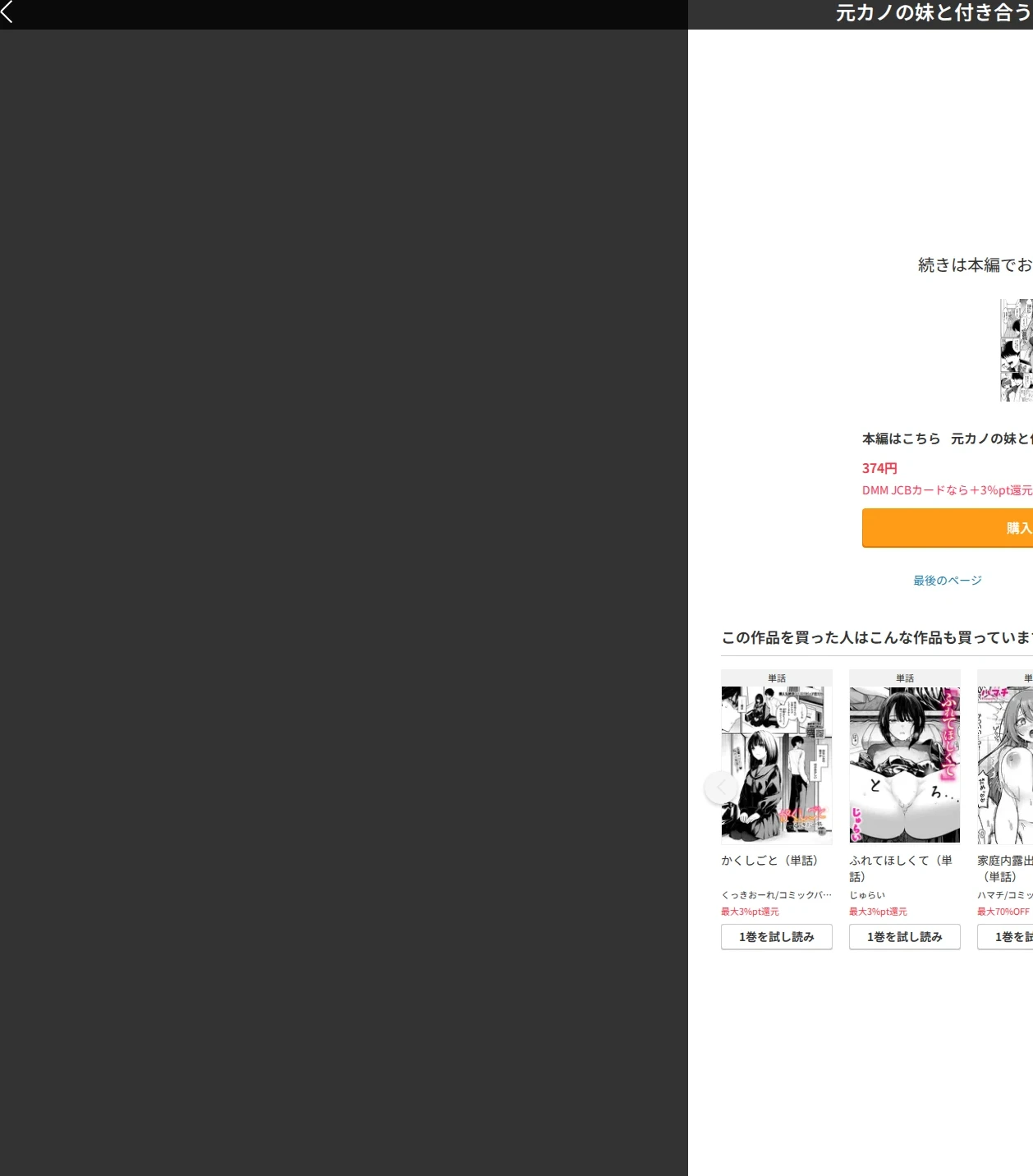Viewport: 1033px width, 1176px height.
Task: Click 1巻を試し読み under かくしごと
Action: [777, 937]
